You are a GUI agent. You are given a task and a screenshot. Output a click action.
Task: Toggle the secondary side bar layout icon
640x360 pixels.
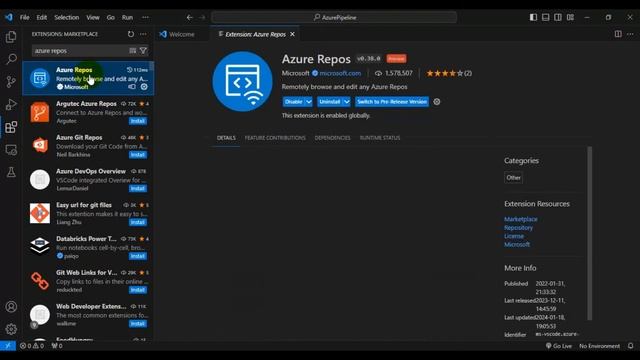(x=558, y=17)
